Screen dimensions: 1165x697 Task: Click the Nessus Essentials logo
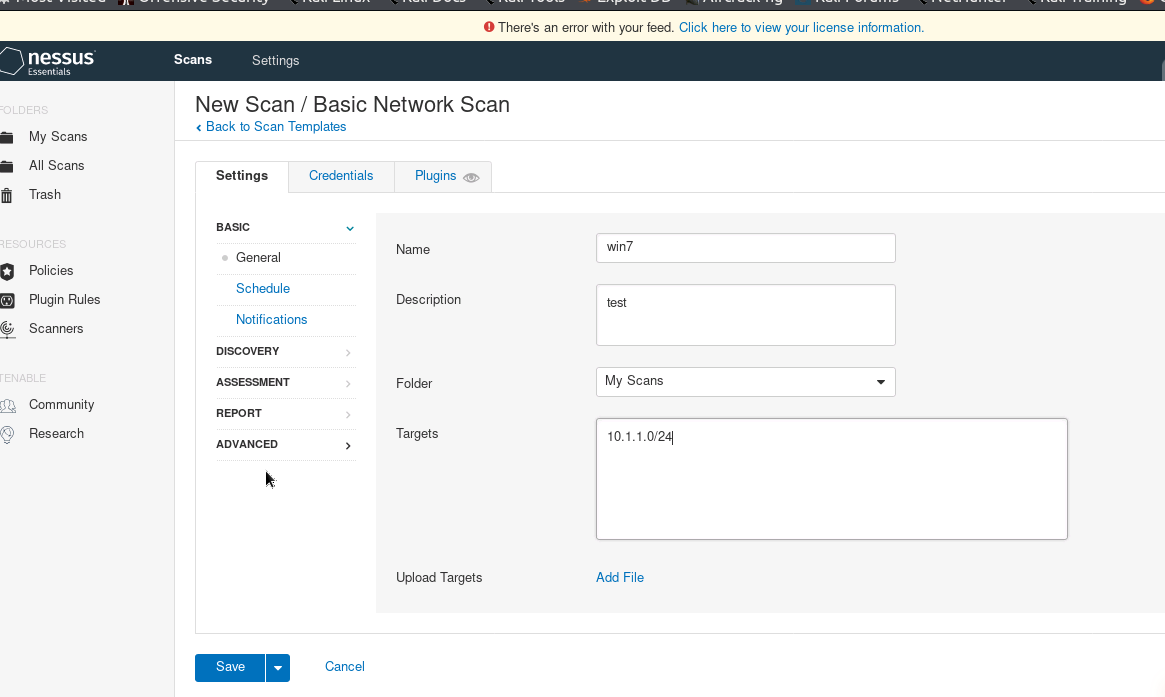click(48, 61)
